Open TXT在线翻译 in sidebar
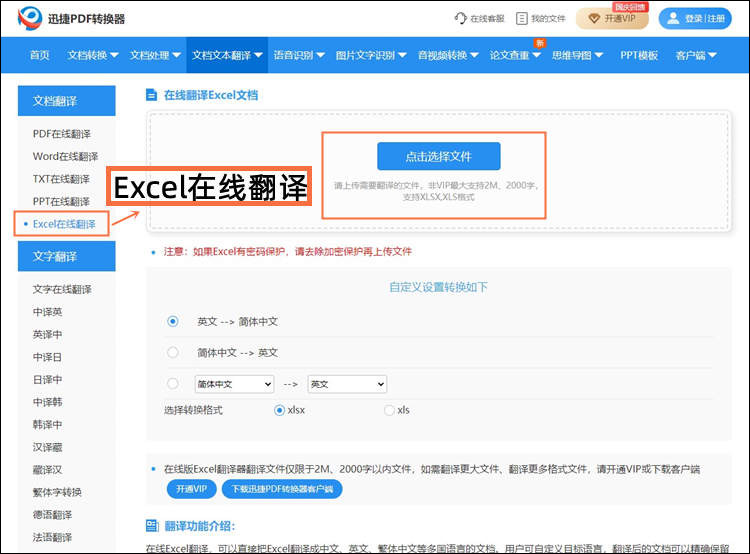The image size is (750, 554). point(61,179)
